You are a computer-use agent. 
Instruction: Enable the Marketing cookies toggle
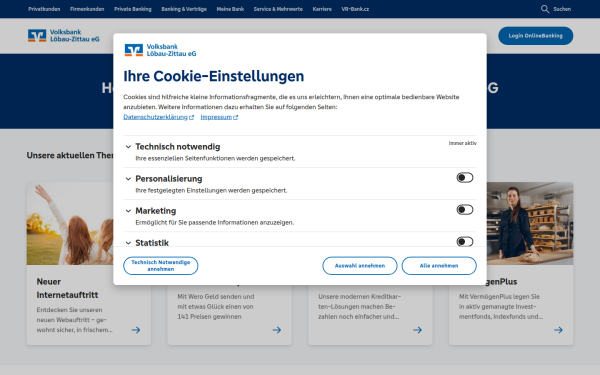pyautogui.click(x=465, y=210)
